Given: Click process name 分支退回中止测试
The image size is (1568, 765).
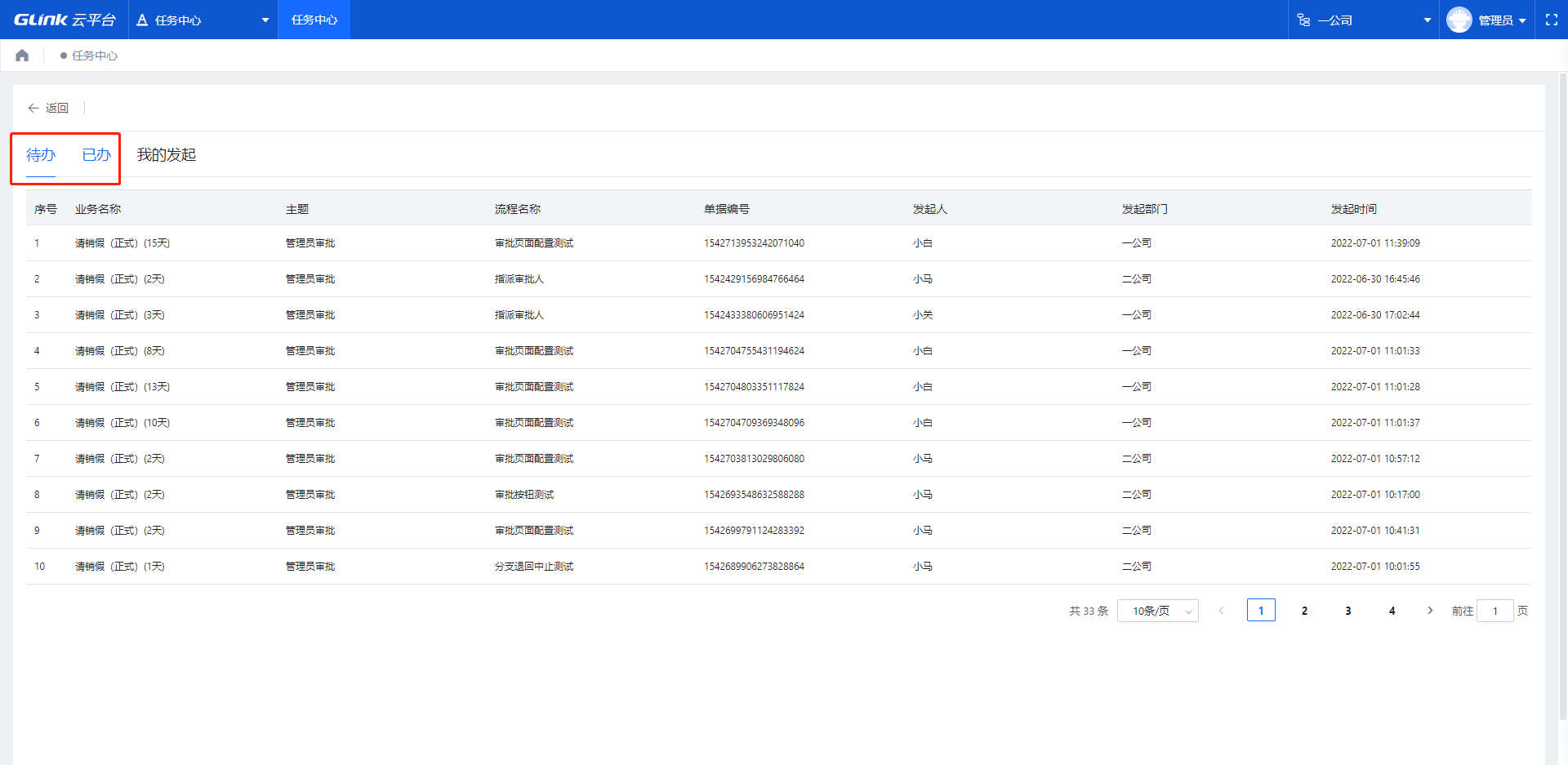Looking at the screenshot, I should [x=534, y=567].
